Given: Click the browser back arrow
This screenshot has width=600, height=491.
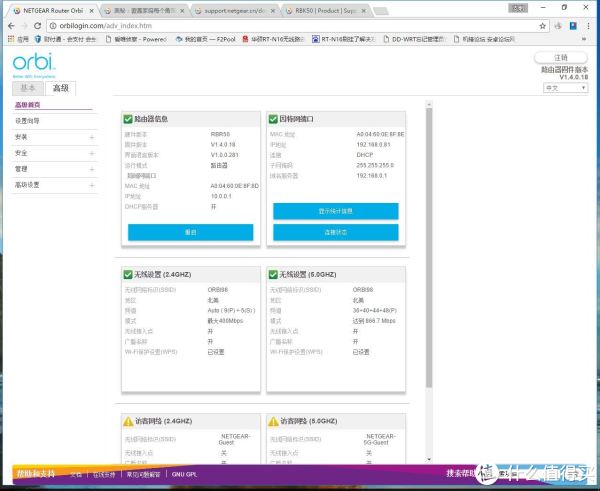Looking at the screenshot, I should (11, 26).
